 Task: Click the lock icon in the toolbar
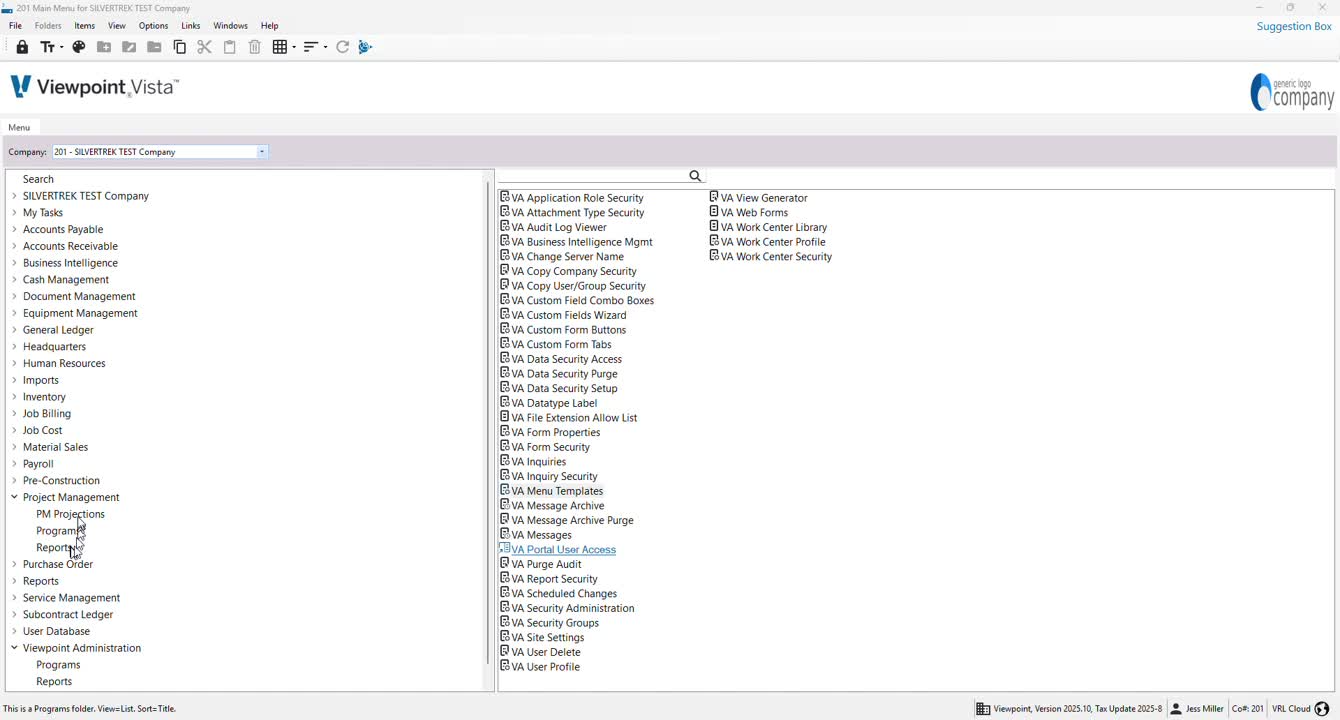(x=22, y=47)
